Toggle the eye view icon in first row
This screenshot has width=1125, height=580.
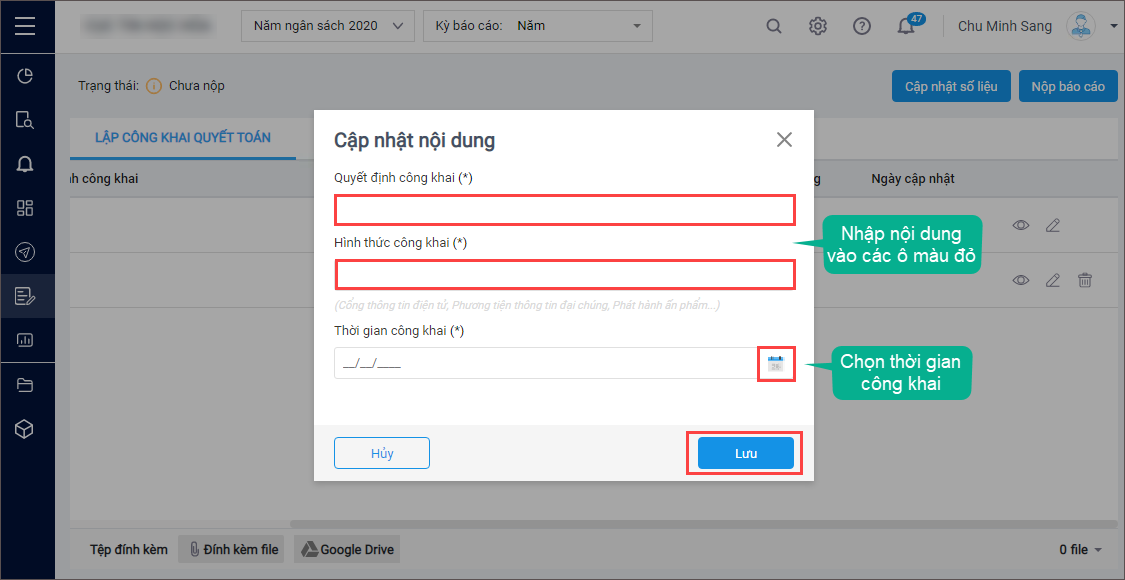click(1021, 225)
